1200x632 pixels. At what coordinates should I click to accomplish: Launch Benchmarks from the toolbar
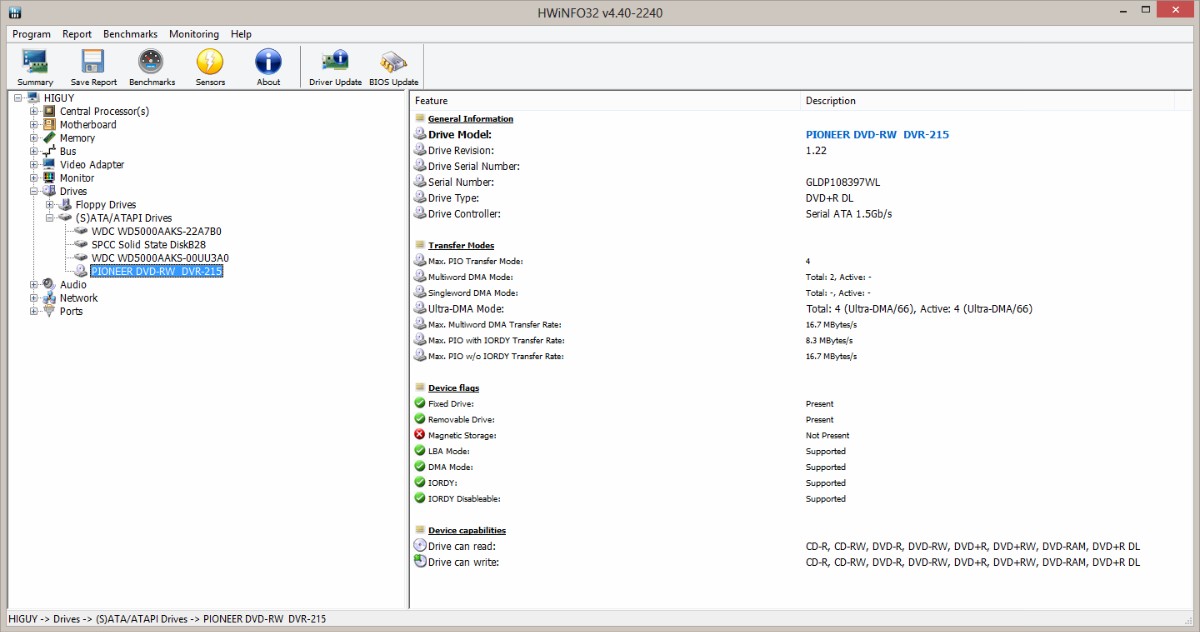point(151,61)
